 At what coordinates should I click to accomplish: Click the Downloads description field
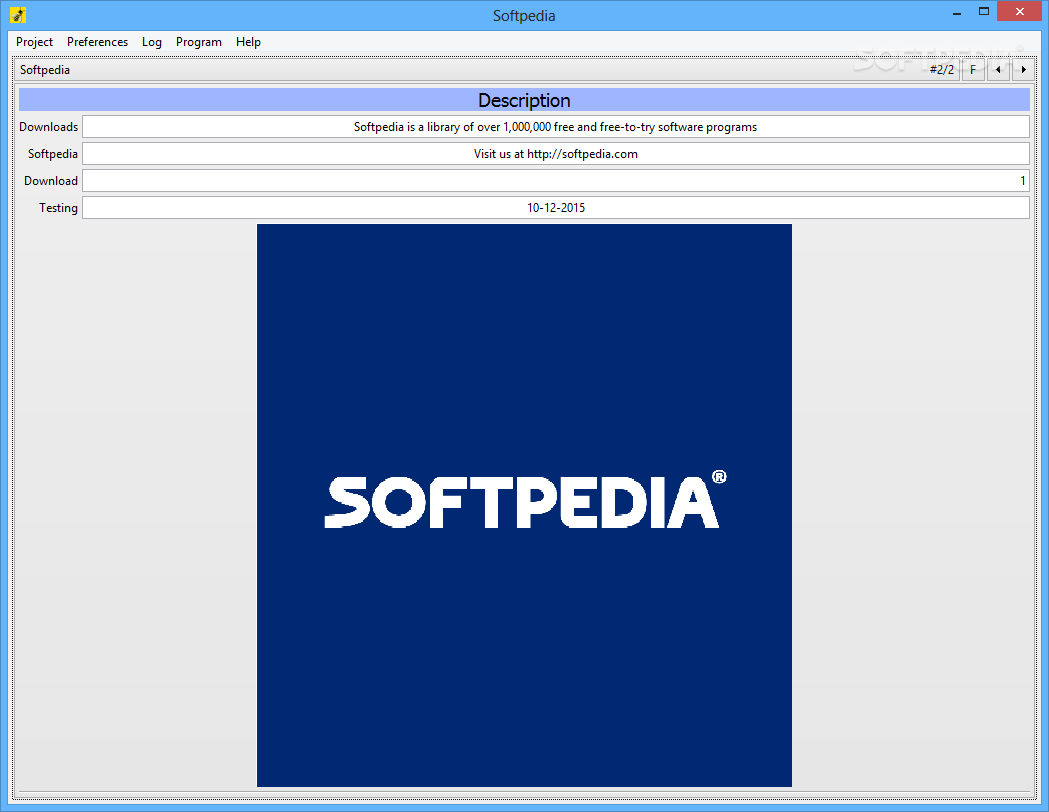[555, 126]
